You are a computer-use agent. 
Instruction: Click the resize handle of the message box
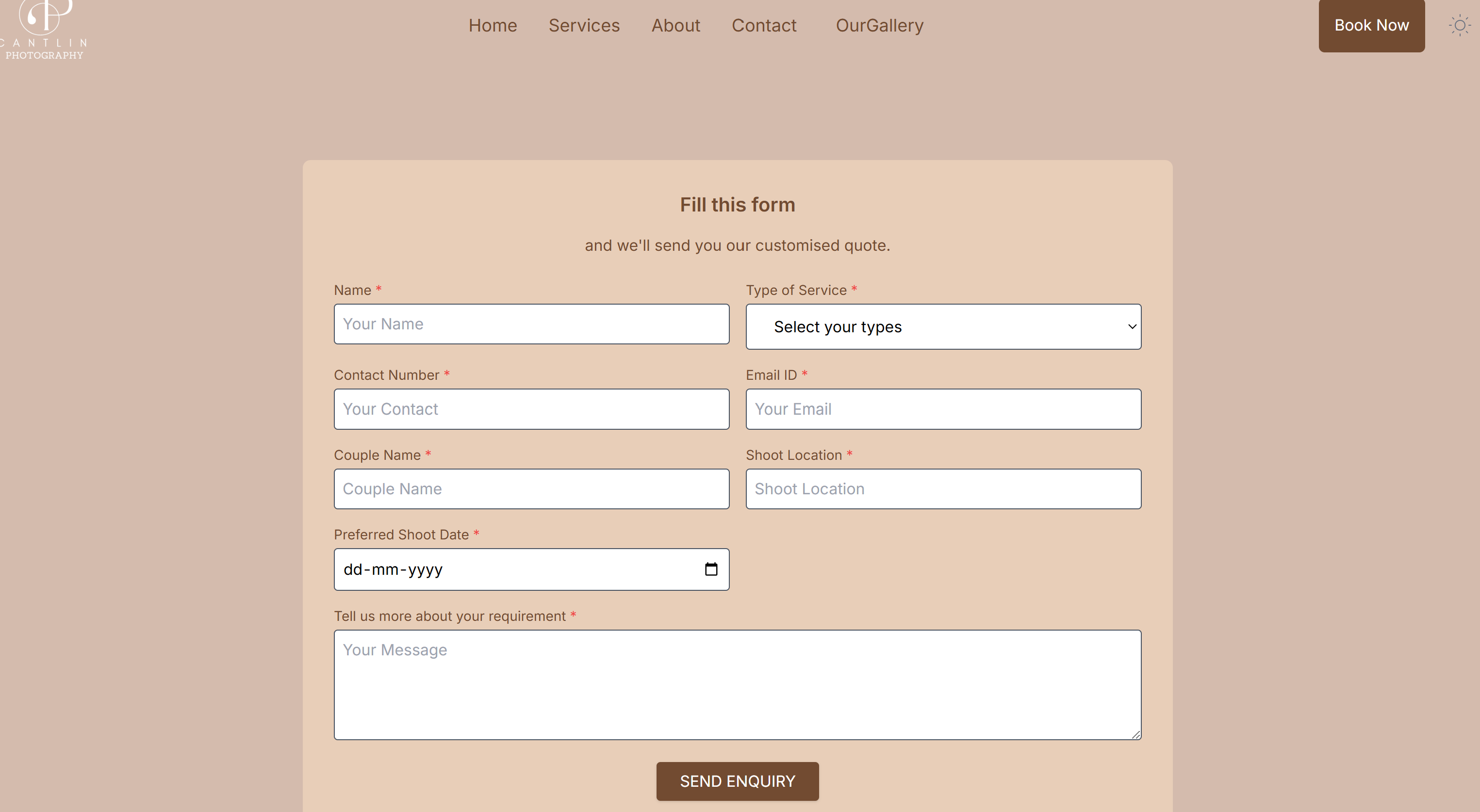coord(1136,736)
